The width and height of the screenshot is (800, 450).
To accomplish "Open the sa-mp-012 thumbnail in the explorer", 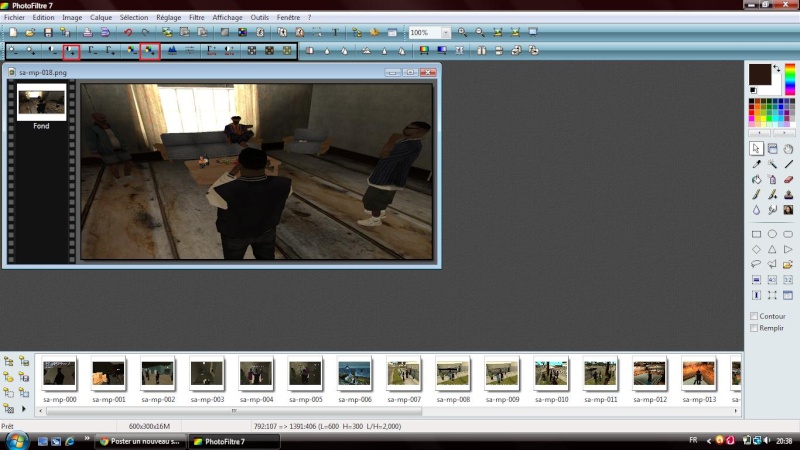I will [649, 374].
